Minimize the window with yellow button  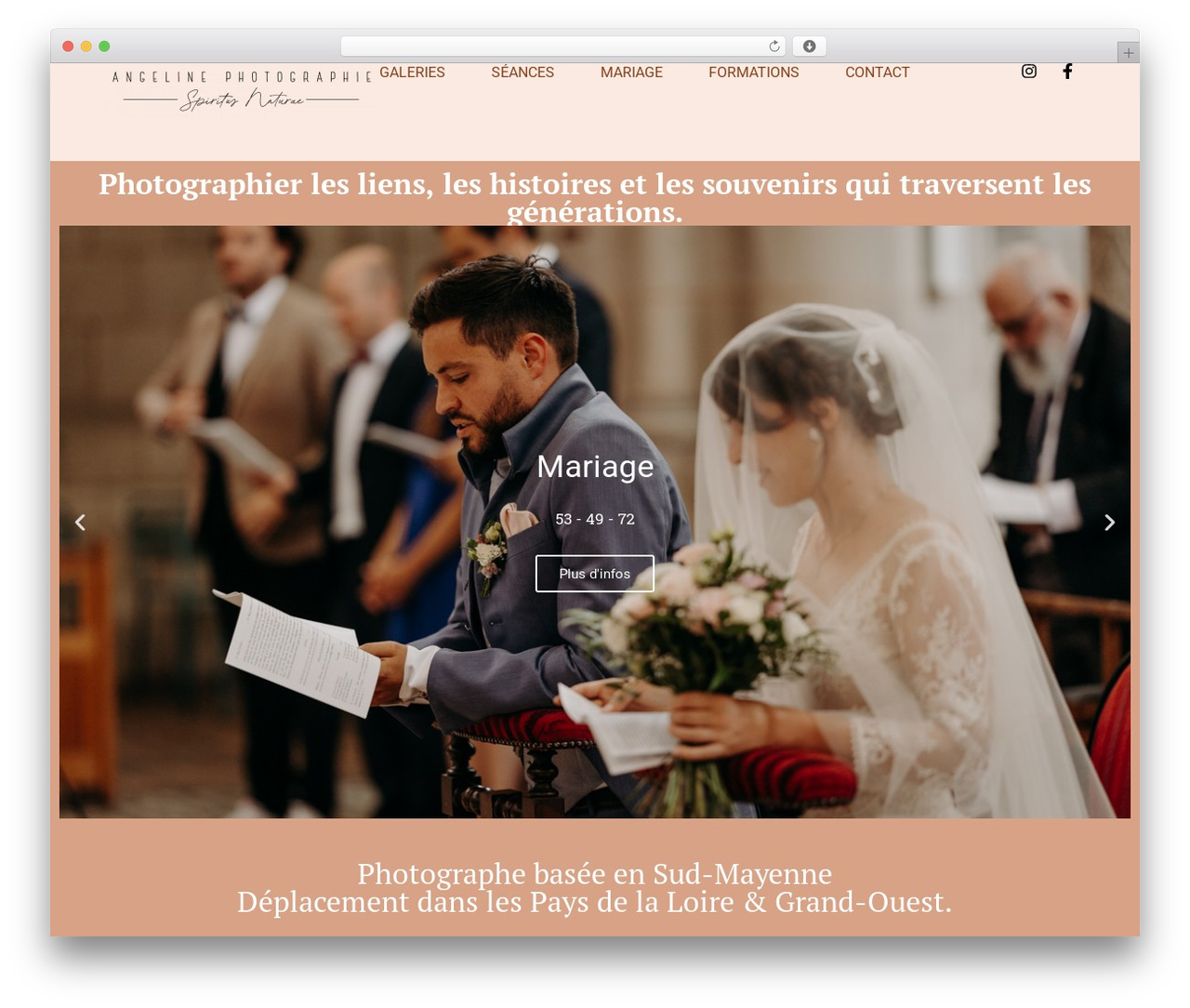86,46
